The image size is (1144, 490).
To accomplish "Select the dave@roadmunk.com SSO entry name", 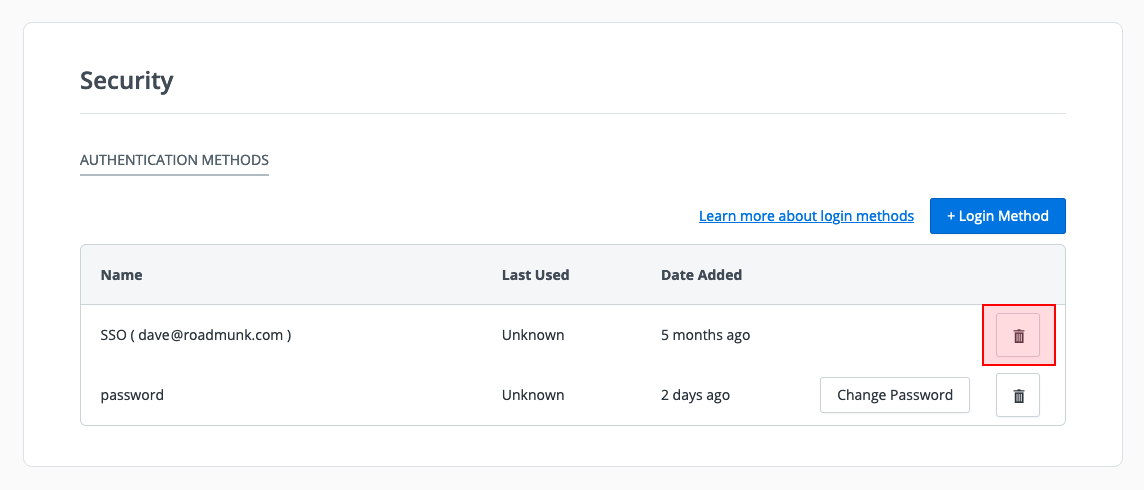I will click(196, 335).
